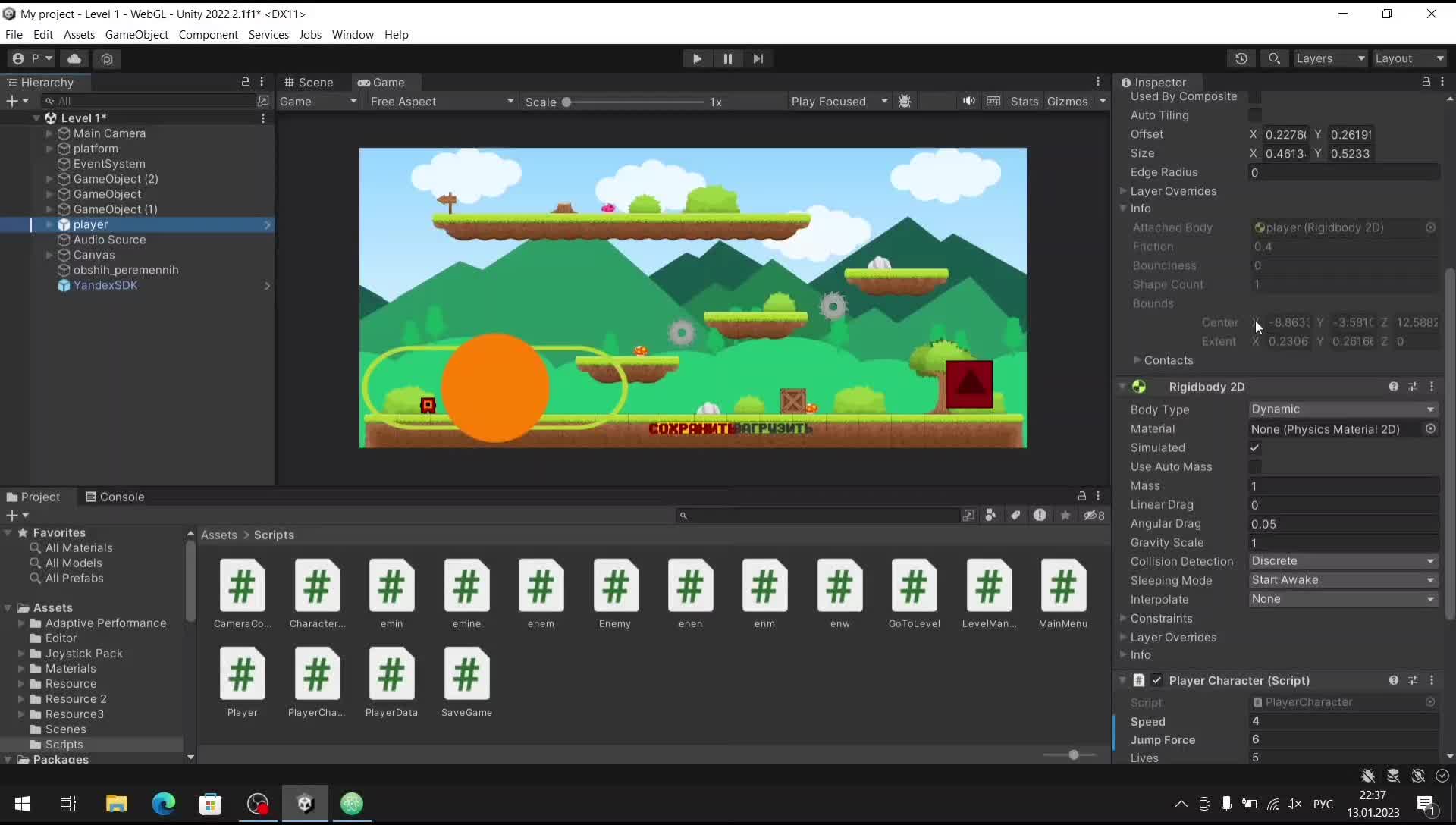Disable the Player Character script checkbox
Image resolution: width=1456 pixels, height=825 pixels.
[x=1156, y=680]
